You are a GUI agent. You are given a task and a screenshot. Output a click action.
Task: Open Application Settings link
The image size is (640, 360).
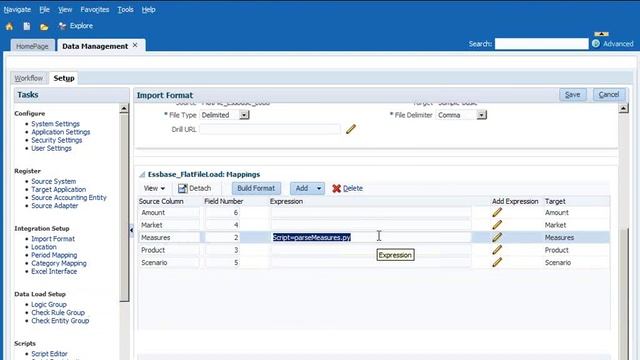click(x=61, y=132)
